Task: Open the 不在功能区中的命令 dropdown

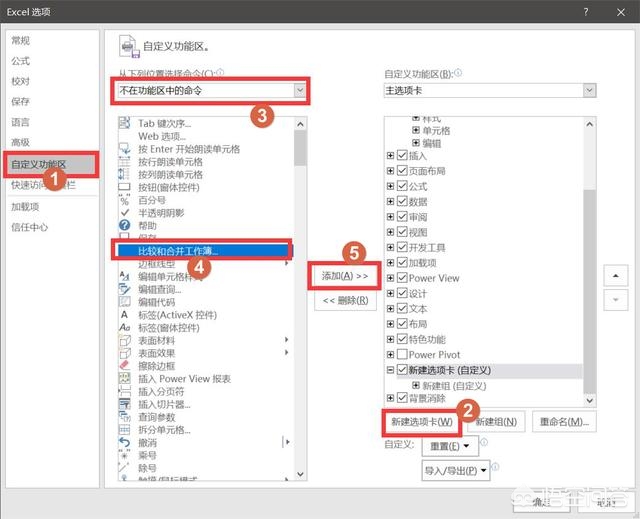Action: [x=300, y=90]
